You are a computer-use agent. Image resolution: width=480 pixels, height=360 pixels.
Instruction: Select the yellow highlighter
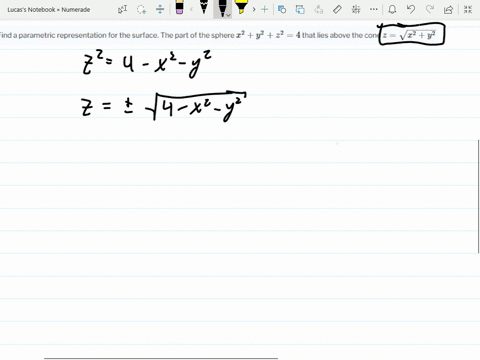[241, 8]
